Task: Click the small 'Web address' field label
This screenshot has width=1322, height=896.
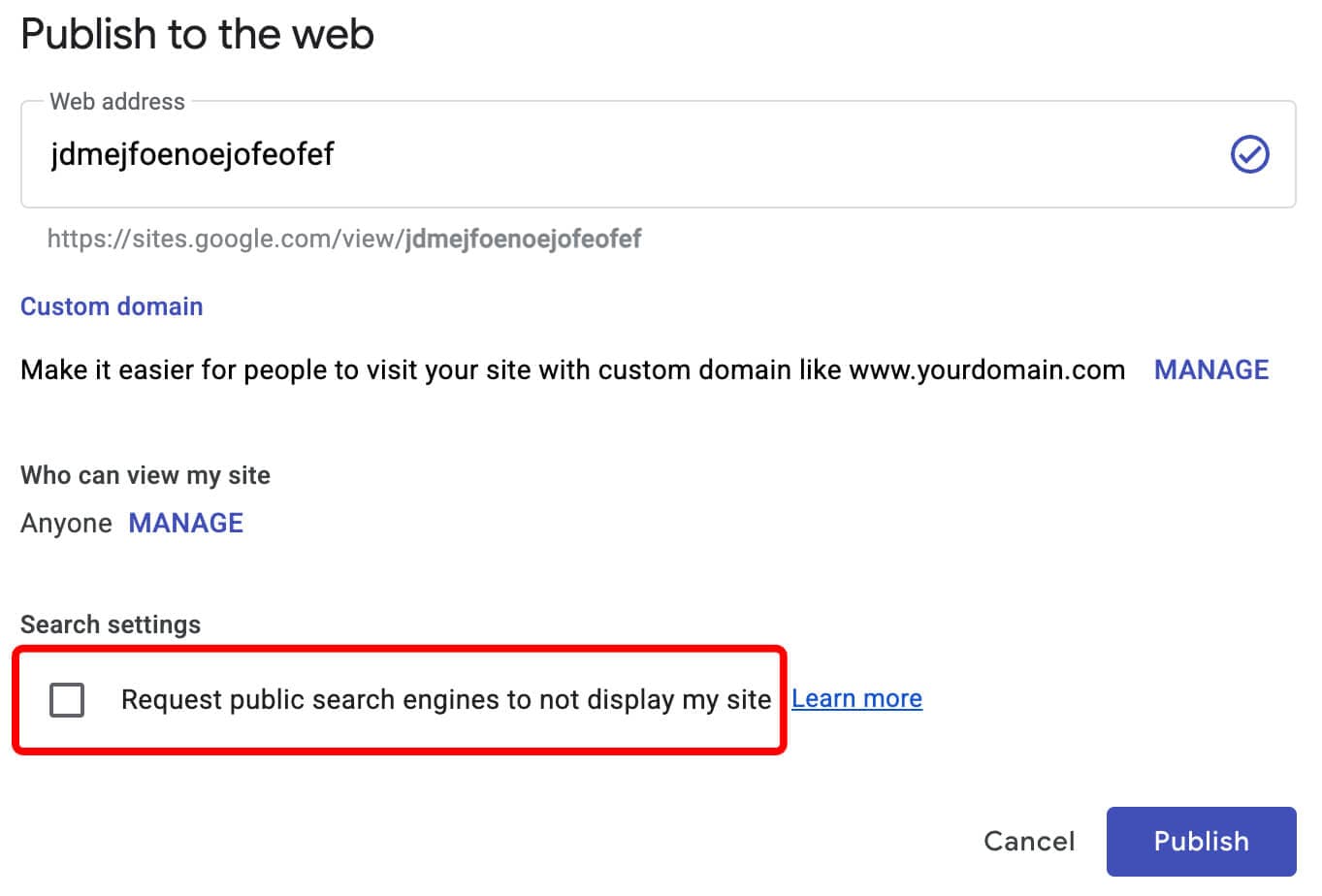Action: point(117,102)
